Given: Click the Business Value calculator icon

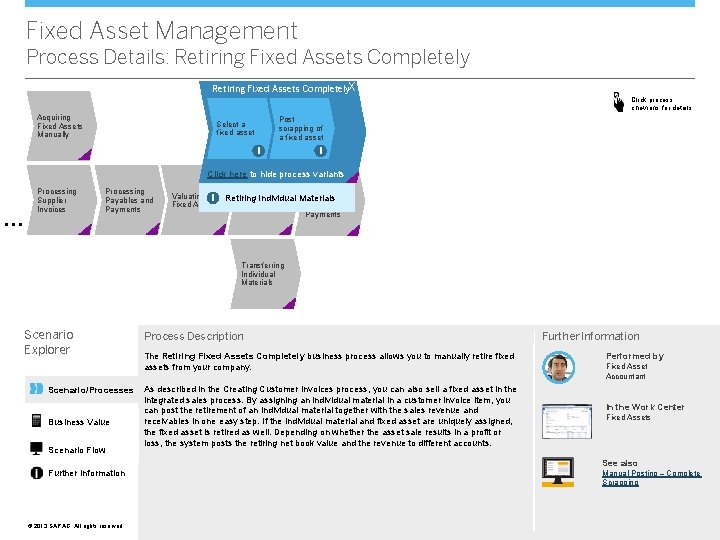Looking at the screenshot, I should [36, 421].
